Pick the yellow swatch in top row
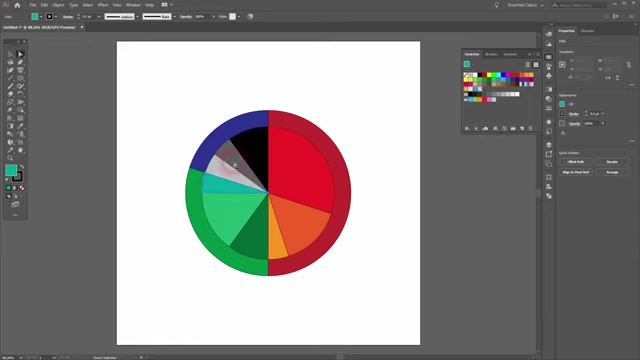Viewport: 640px width, 360px height. click(x=489, y=75)
